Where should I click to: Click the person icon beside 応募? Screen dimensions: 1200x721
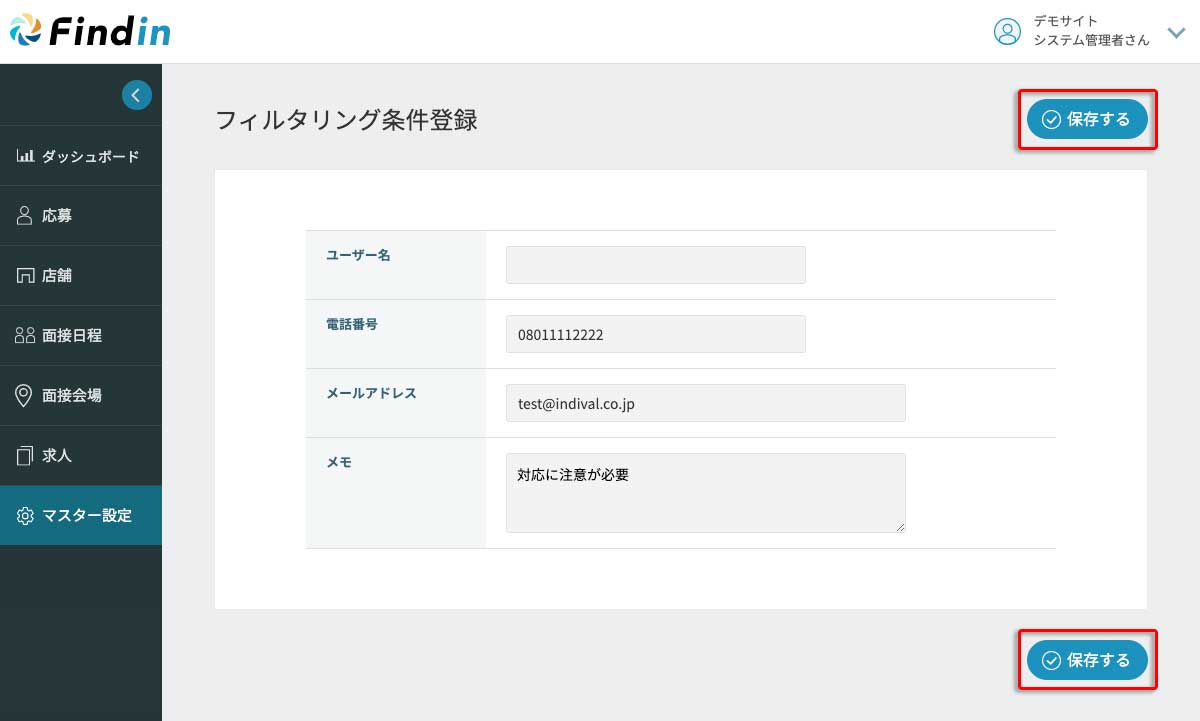pos(26,216)
